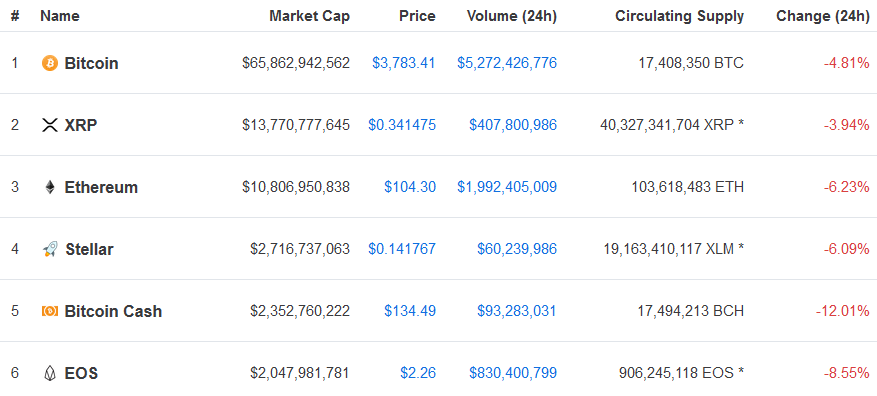877x396 pixels.
Task: Sort by Circulating Supply column header
Action: [680, 16]
